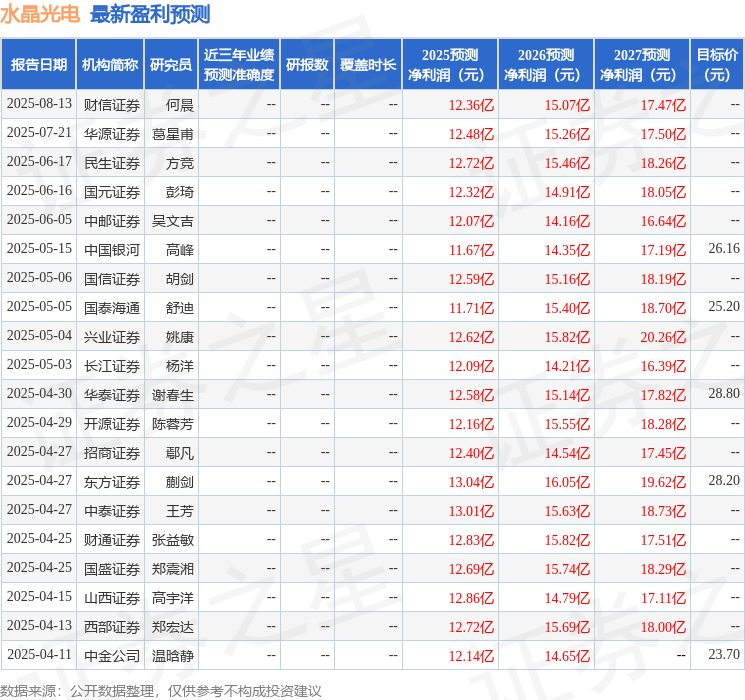
Task: Click 中国银河 institution cell
Action: coord(112,249)
